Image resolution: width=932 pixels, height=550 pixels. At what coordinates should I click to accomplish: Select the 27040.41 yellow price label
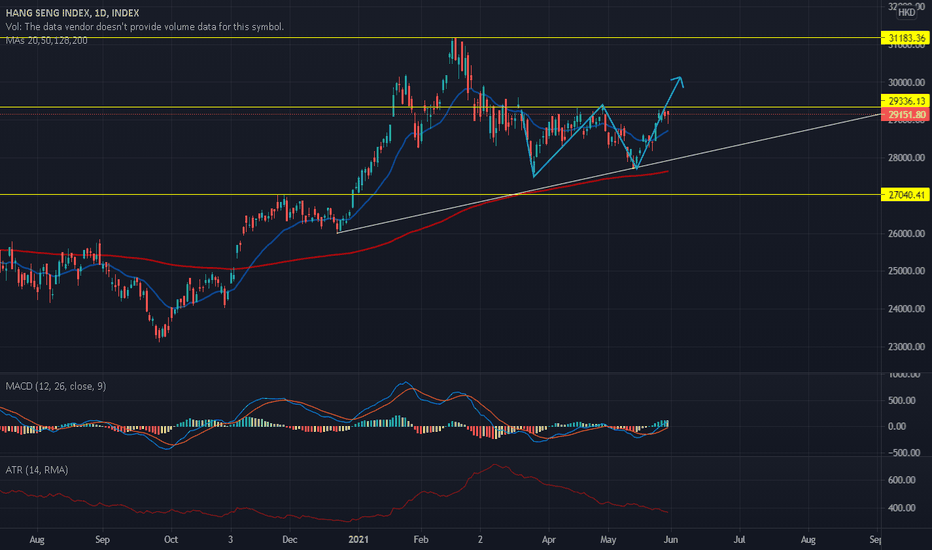905,194
